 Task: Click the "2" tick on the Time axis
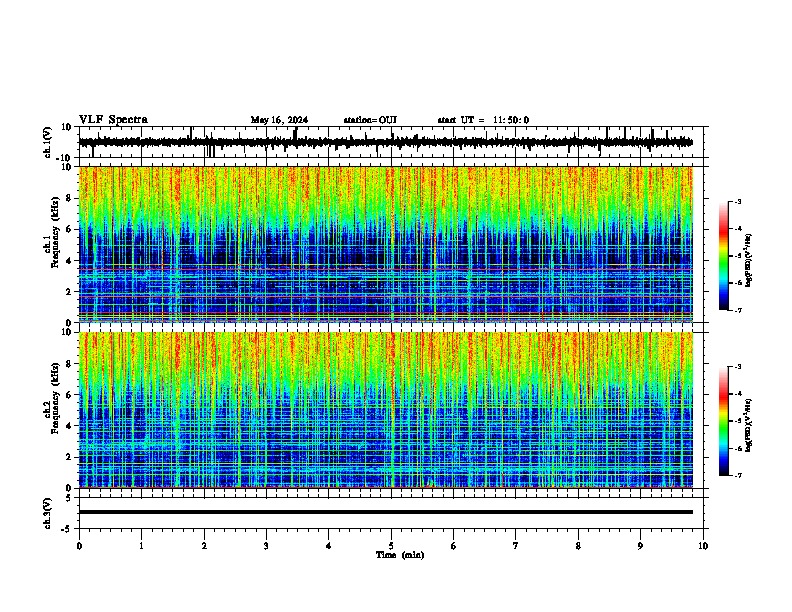tap(204, 546)
